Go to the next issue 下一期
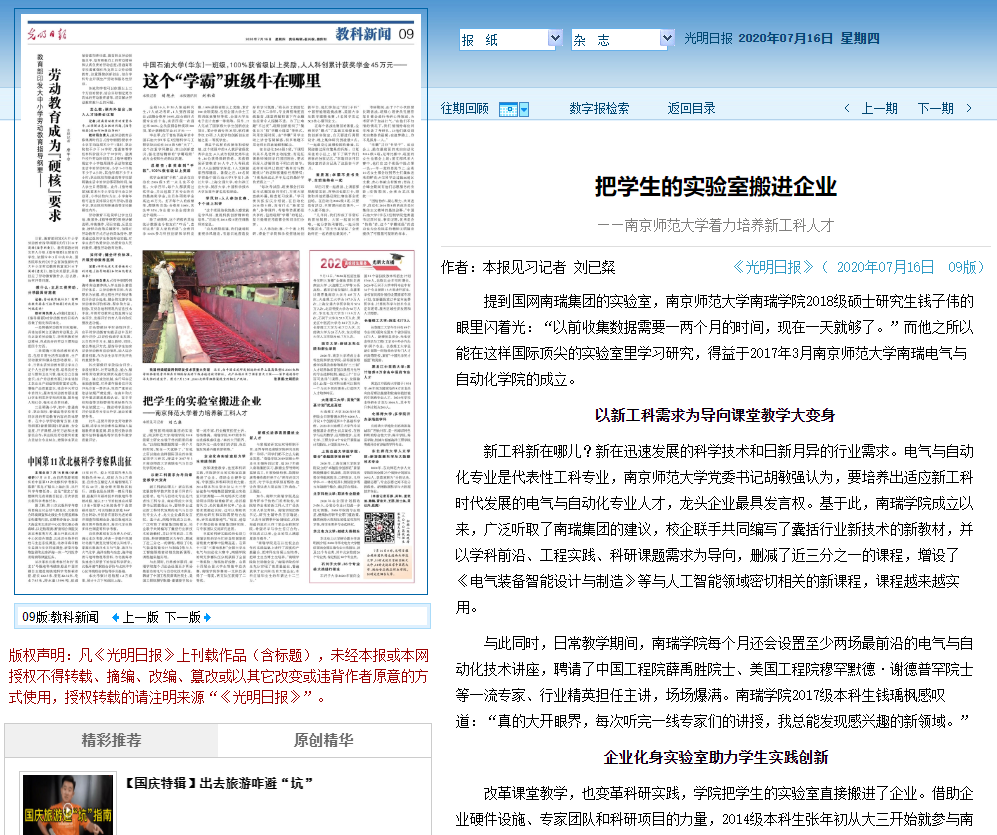This screenshot has height=835, width=997. 935,108
